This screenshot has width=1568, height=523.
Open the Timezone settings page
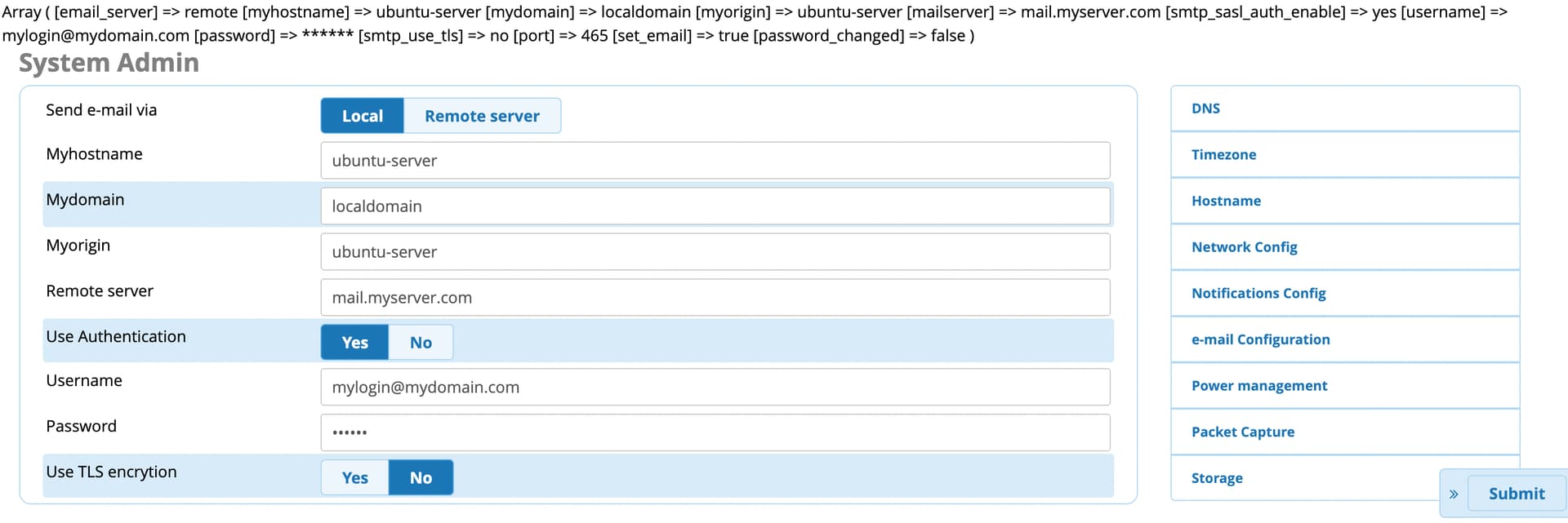pos(1345,154)
